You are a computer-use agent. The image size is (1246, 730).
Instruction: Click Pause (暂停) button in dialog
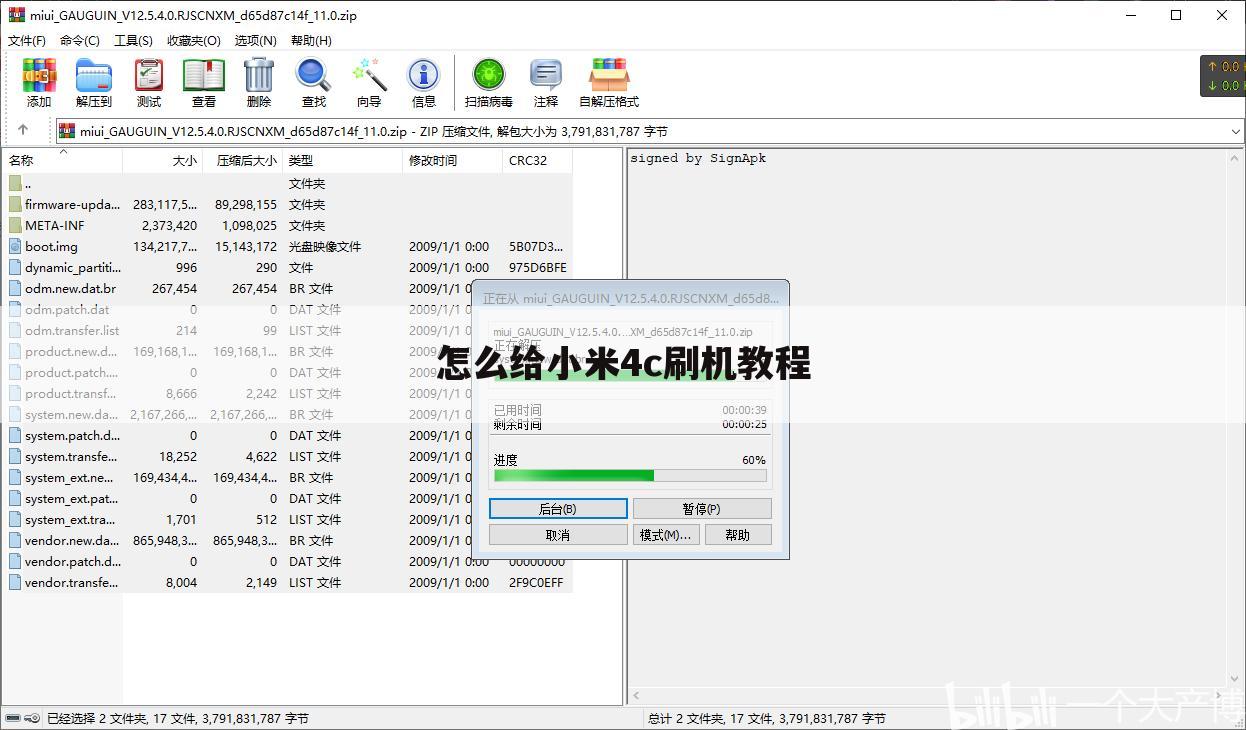tap(702, 509)
